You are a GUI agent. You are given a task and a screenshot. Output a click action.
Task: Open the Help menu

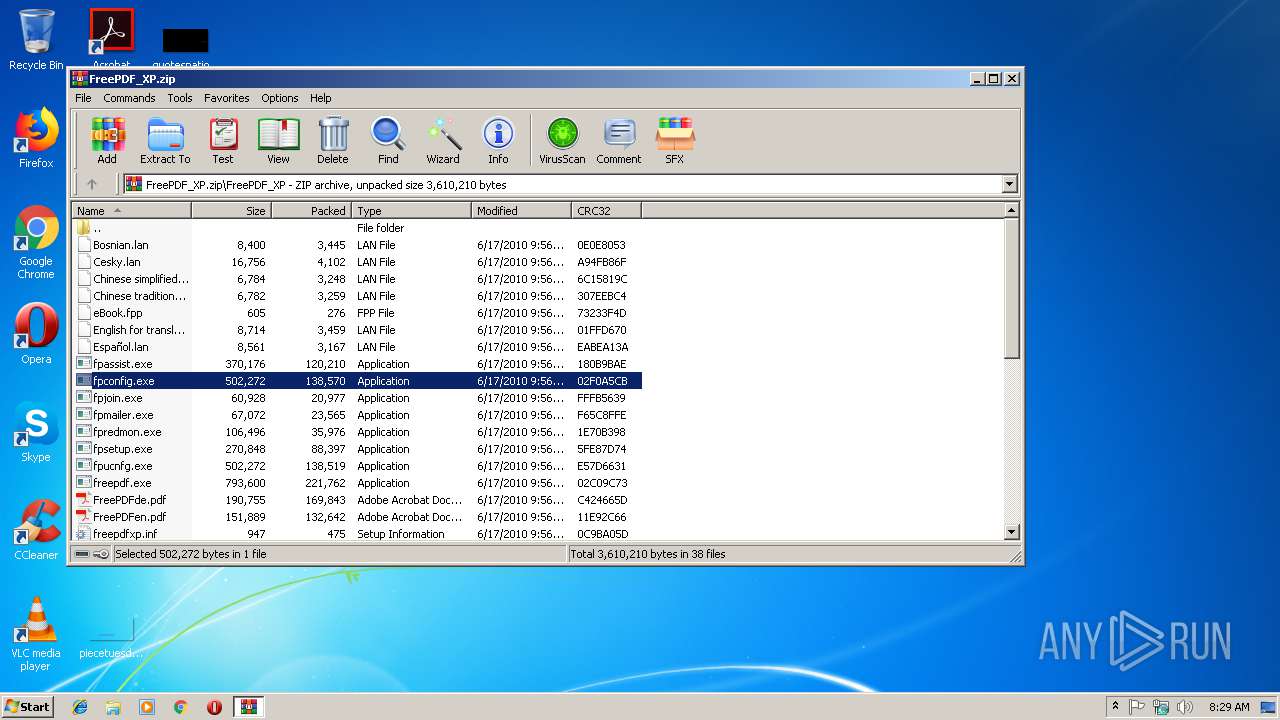pyautogui.click(x=320, y=98)
